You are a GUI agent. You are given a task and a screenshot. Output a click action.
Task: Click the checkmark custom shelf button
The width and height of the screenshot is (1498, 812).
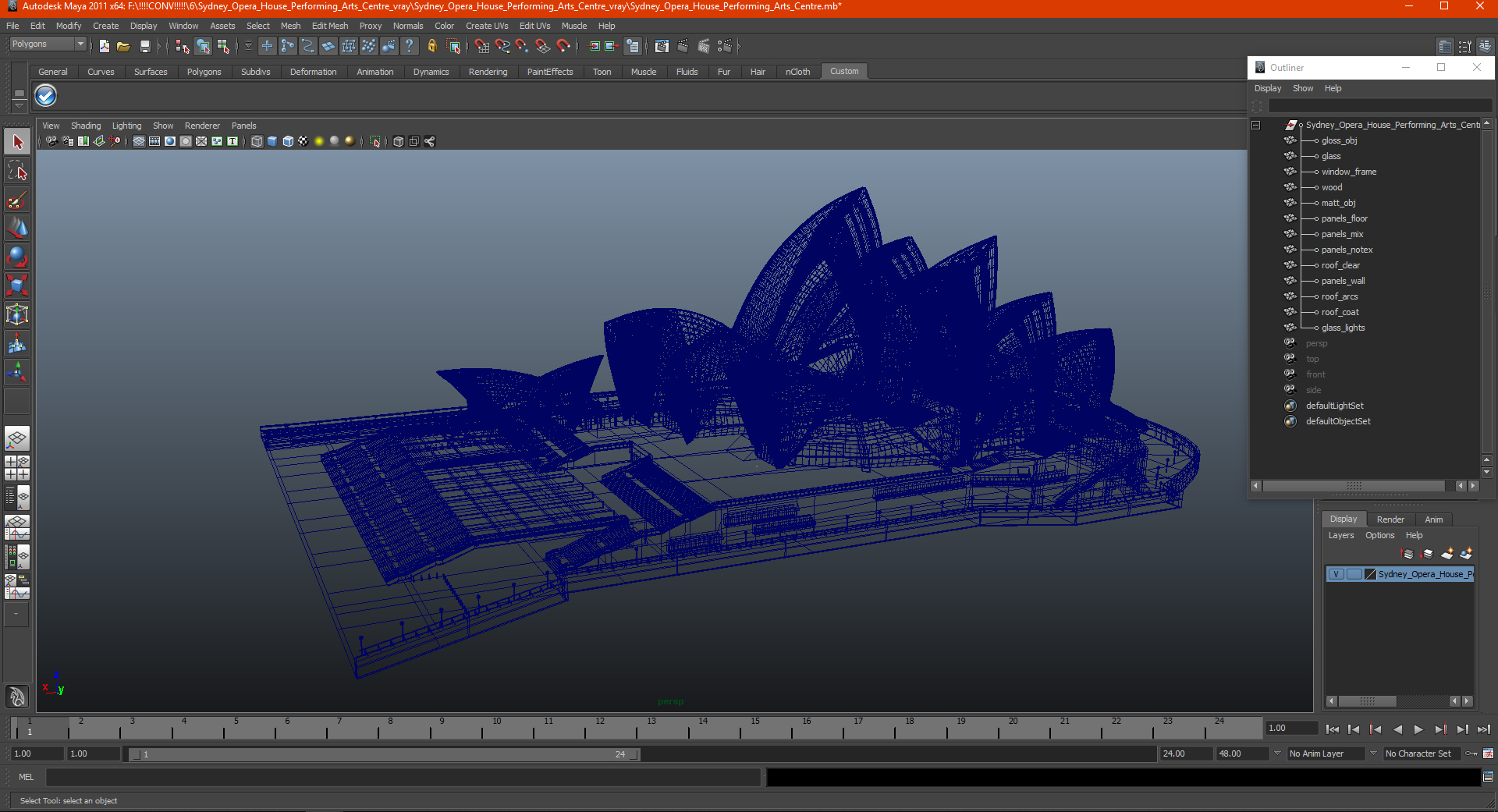click(46, 96)
